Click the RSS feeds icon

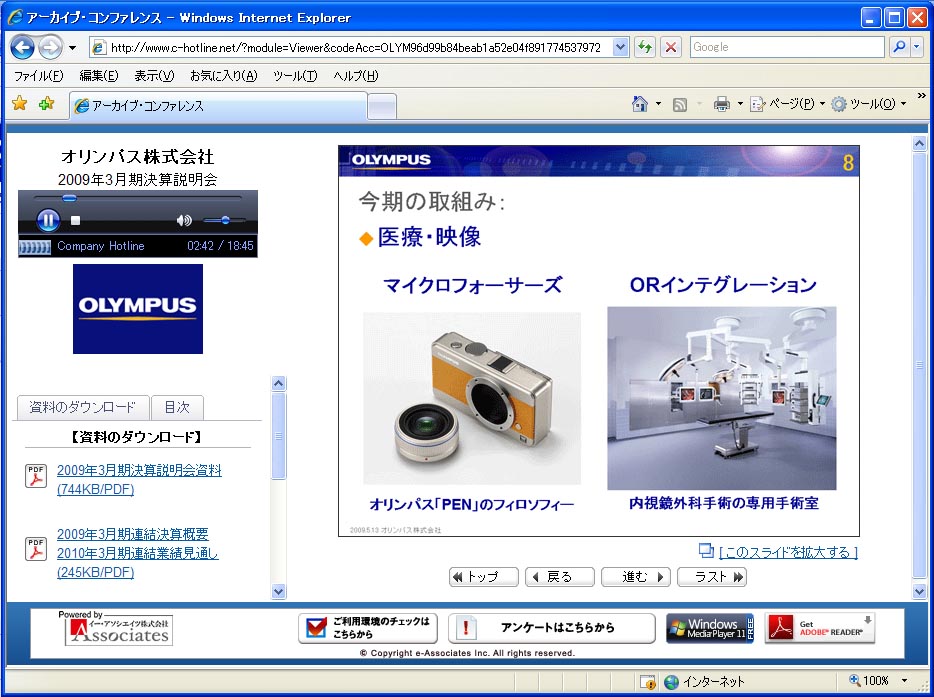click(x=680, y=105)
